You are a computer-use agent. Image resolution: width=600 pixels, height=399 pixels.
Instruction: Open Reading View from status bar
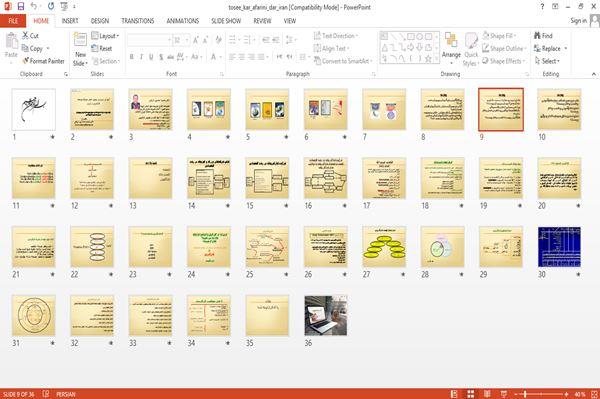487,394
